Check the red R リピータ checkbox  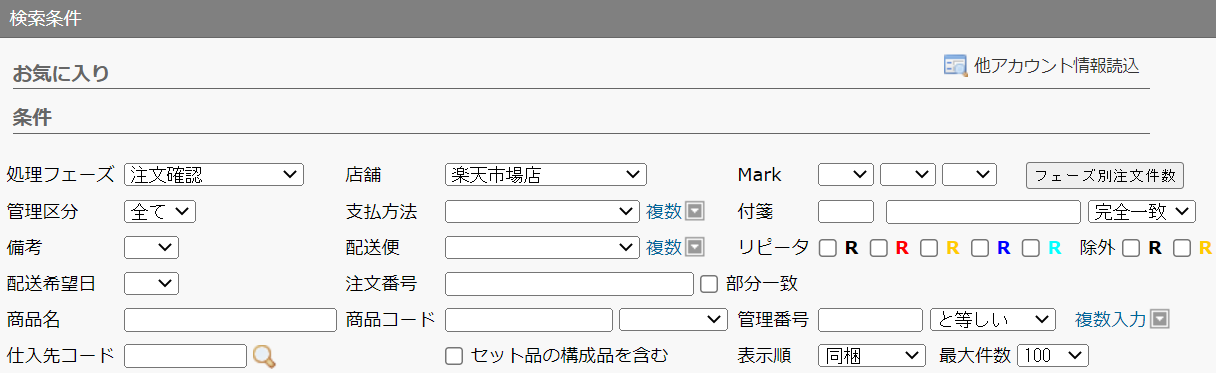click(878, 247)
